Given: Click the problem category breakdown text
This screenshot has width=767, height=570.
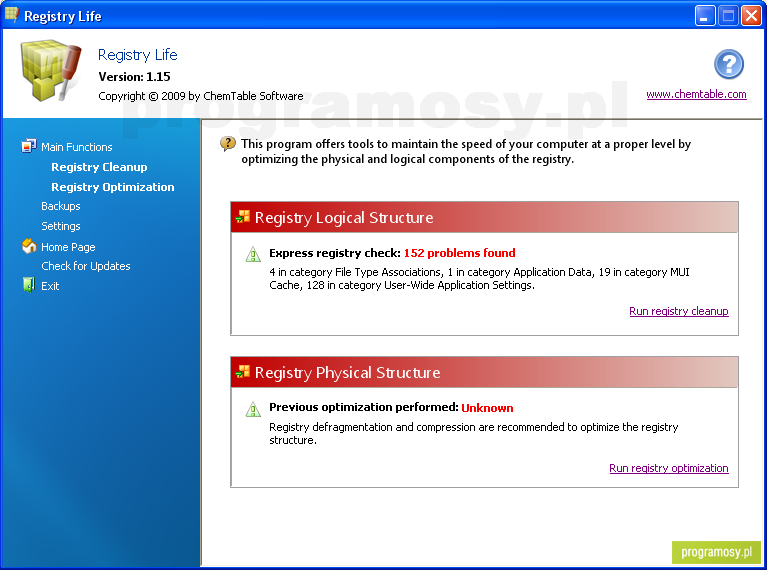Looking at the screenshot, I should pyautogui.click(x=479, y=278).
